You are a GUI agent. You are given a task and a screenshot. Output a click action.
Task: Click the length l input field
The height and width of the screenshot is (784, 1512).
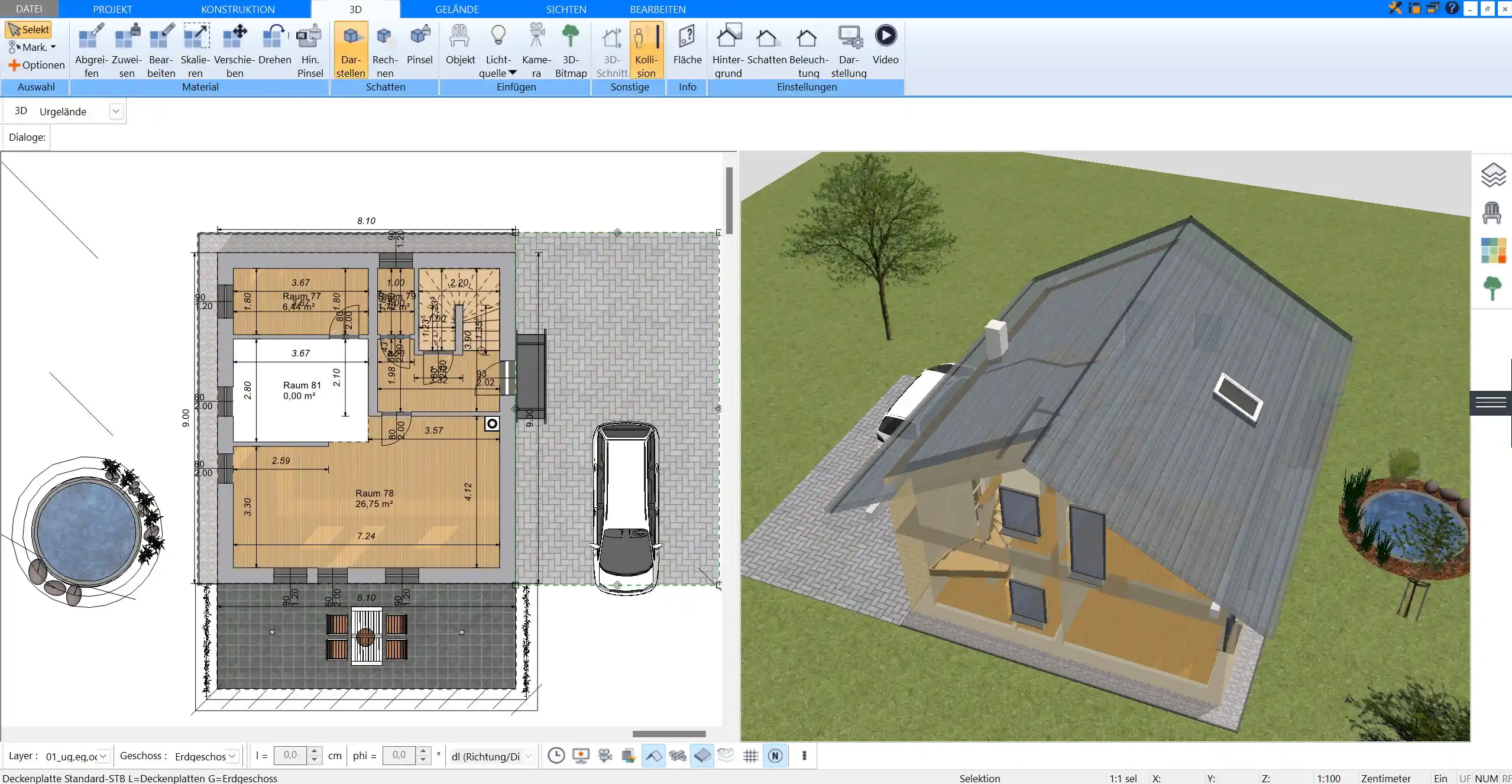click(x=291, y=756)
